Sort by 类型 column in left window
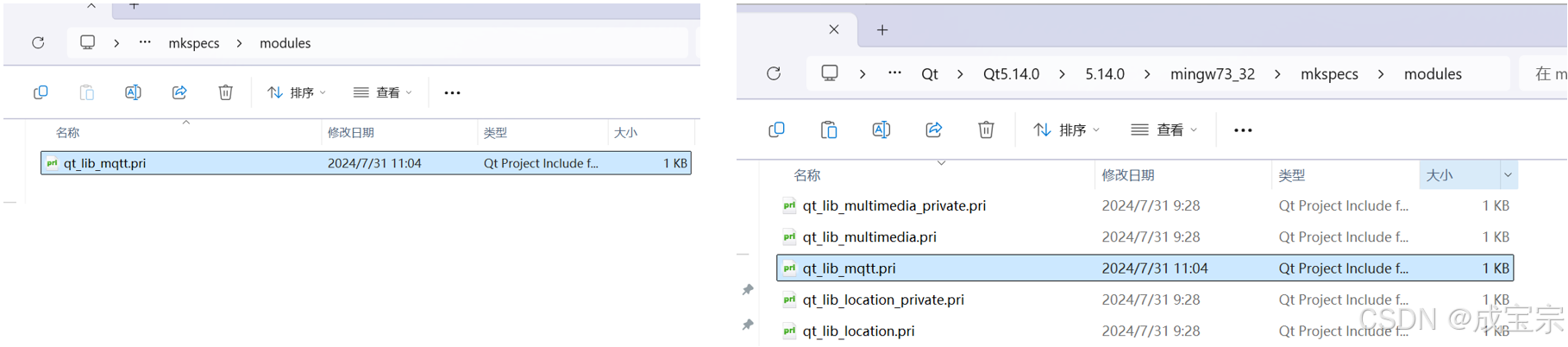Image resolution: width=1568 pixels, height=347 pixels. [495, 133]
